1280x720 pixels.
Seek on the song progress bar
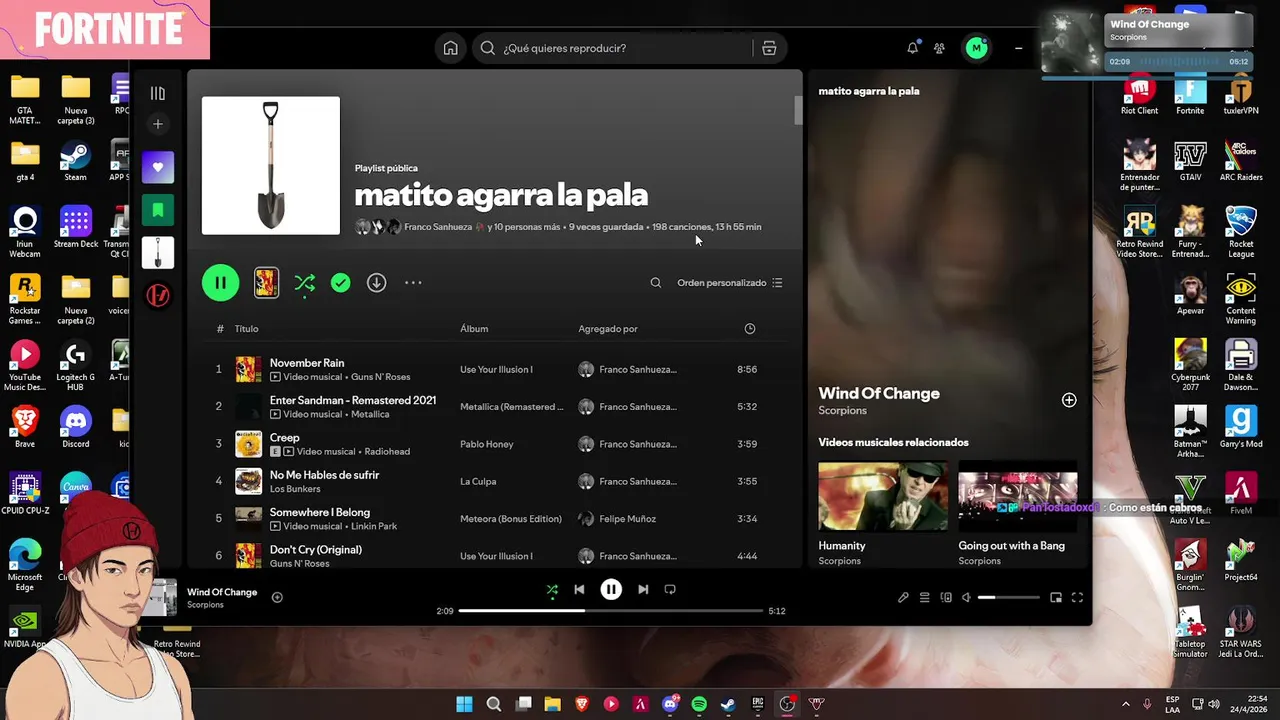tap(611, 611)
